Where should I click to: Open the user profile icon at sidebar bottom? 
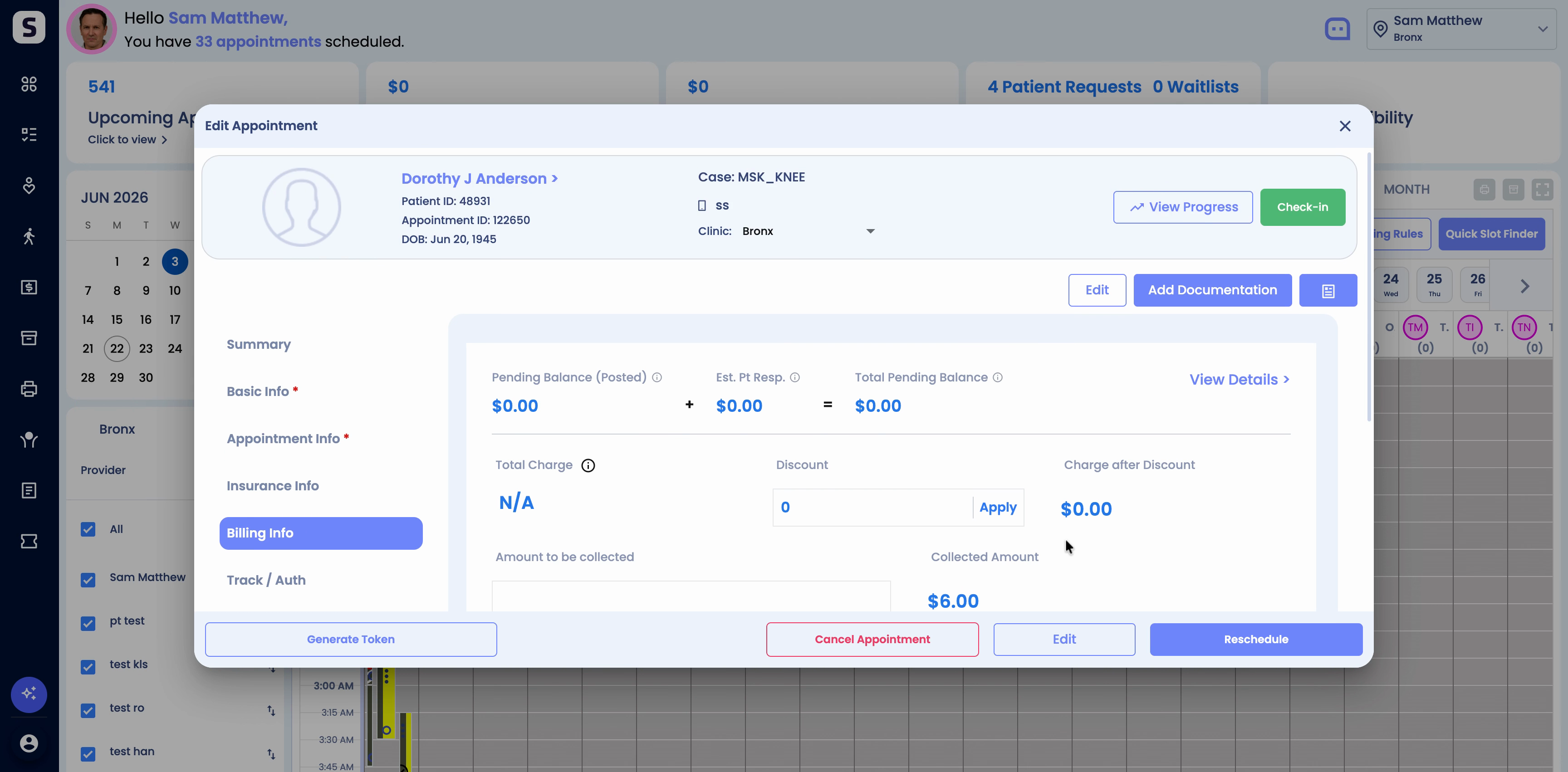[29, 743]
